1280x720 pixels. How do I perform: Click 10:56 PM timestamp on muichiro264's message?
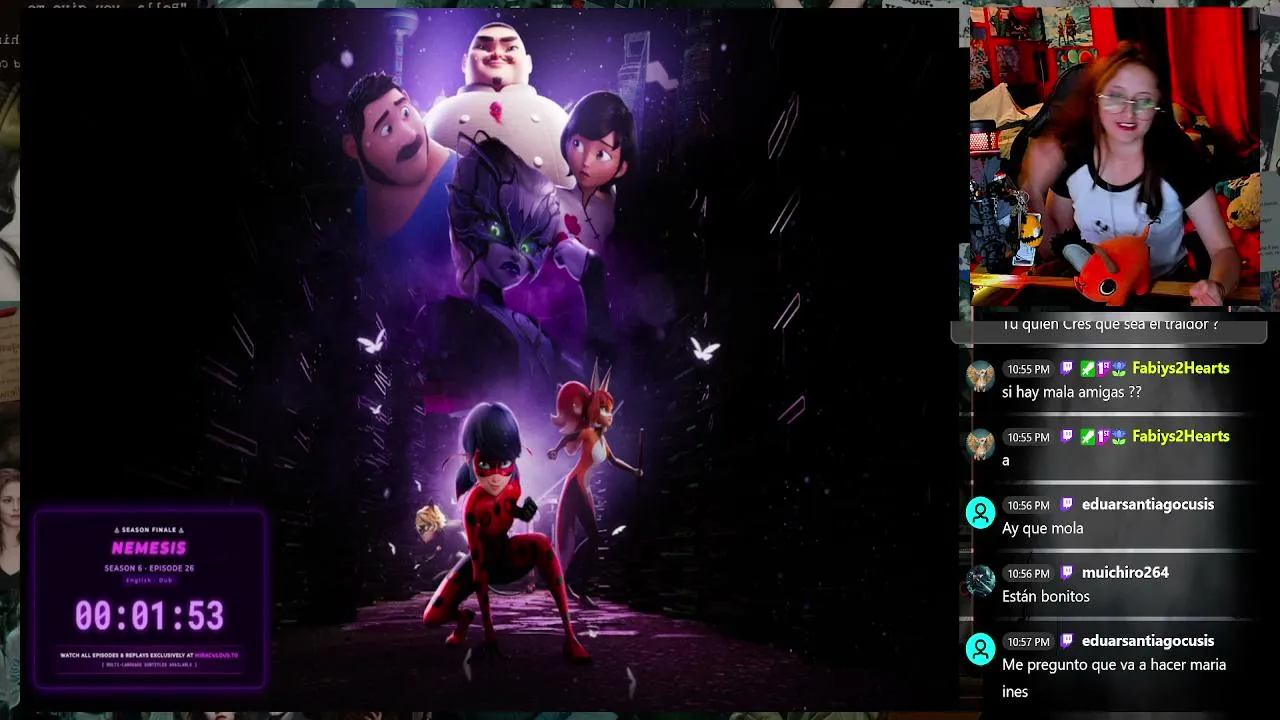point(1028,573)
